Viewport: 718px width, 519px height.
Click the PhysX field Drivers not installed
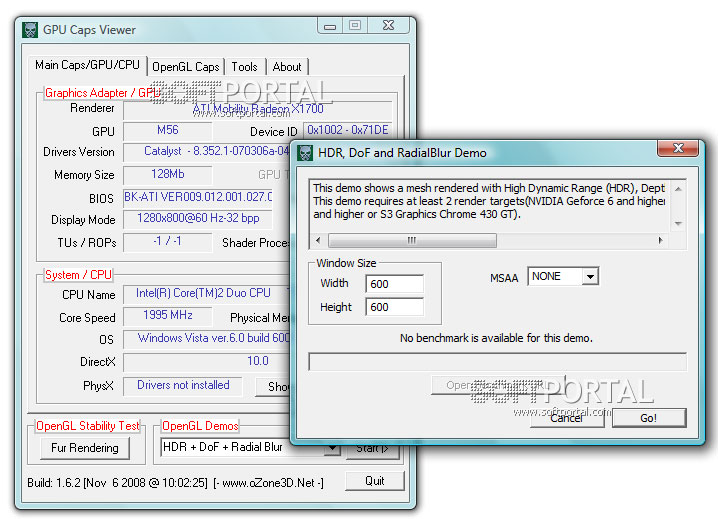[x=183, y=385]
